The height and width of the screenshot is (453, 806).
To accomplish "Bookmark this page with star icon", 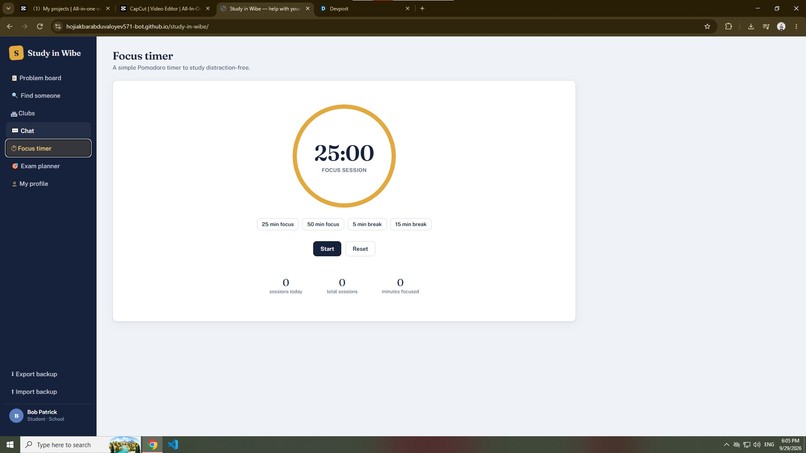I will [x=707, y=26].
